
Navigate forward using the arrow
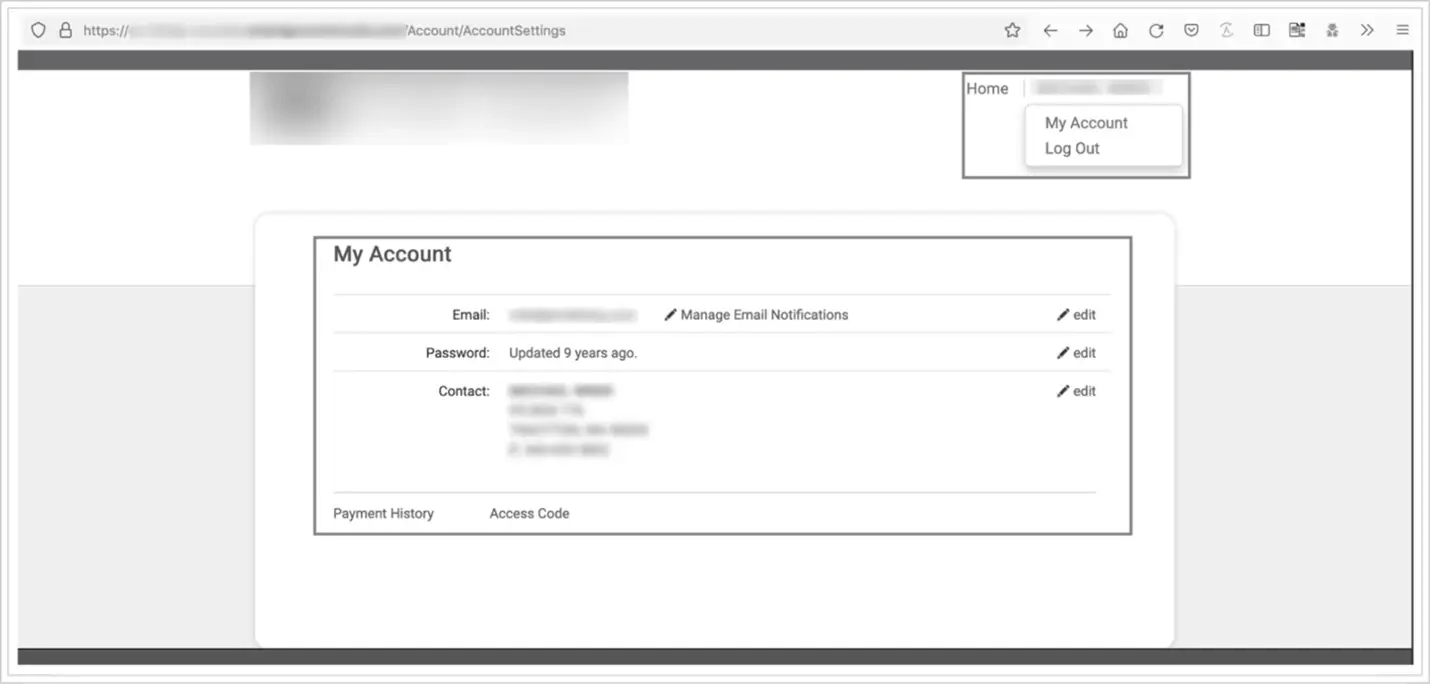pos(1086,30)
